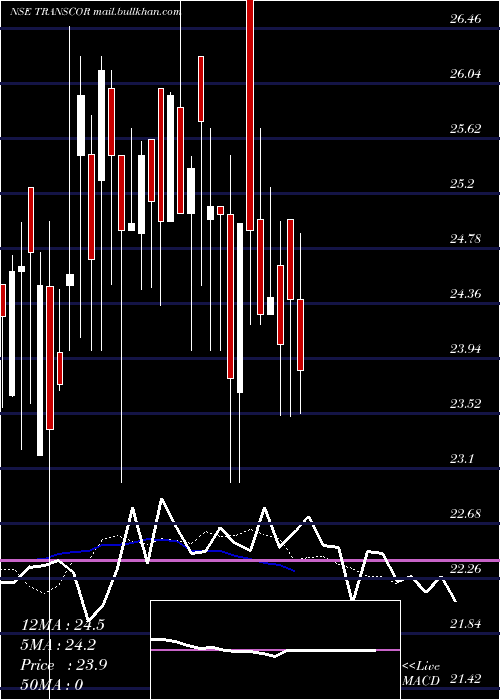Click the 26.46 price axis label
Image resolution: width=500 pixels, height=700 pixels.
click(x=465, y=19)
